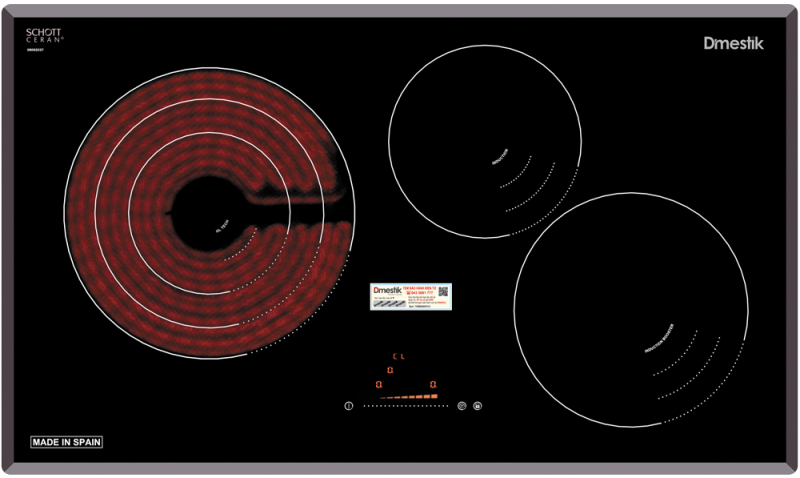Click the Schott Ceran logo
The height and width of the screenshot is (478, 800).
(x=45, y=37)
